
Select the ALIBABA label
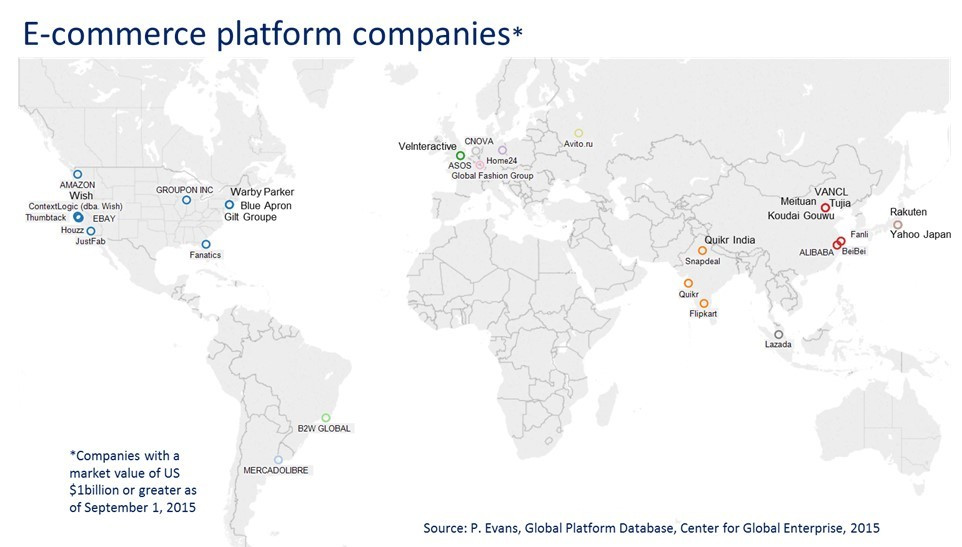(x=816, y=253)
